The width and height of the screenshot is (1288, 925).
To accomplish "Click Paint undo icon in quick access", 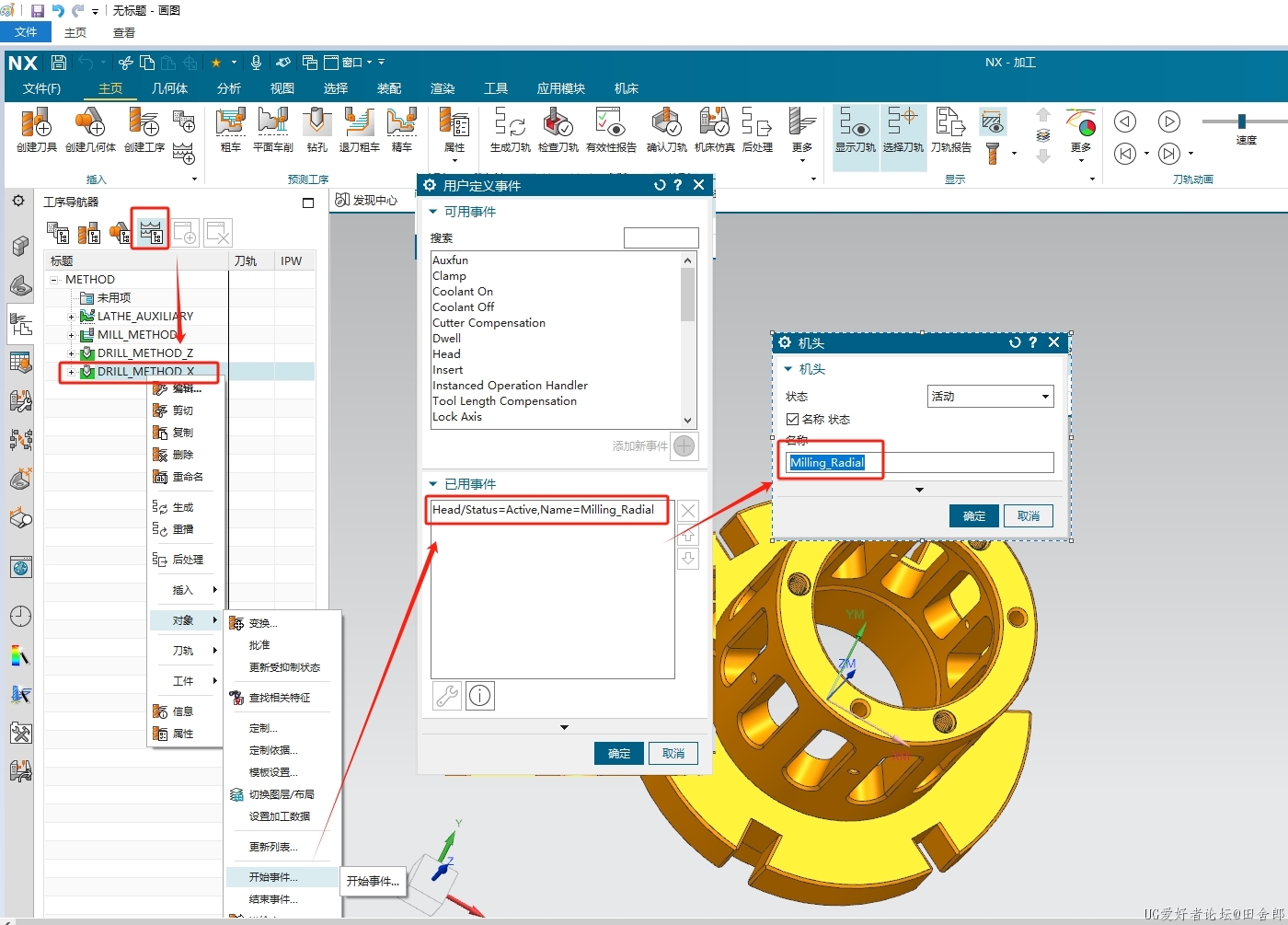I will coord(58,11).
